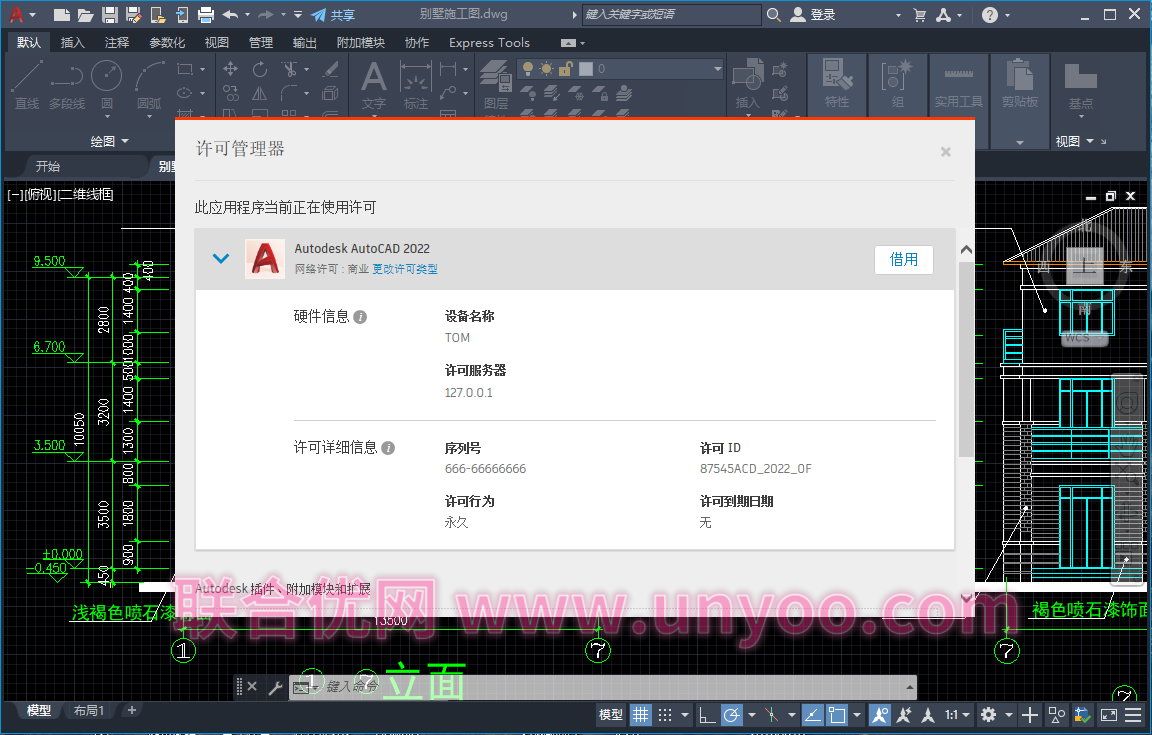Open the Help question mark icon
Screen dimensions: 1152x735
990,15
